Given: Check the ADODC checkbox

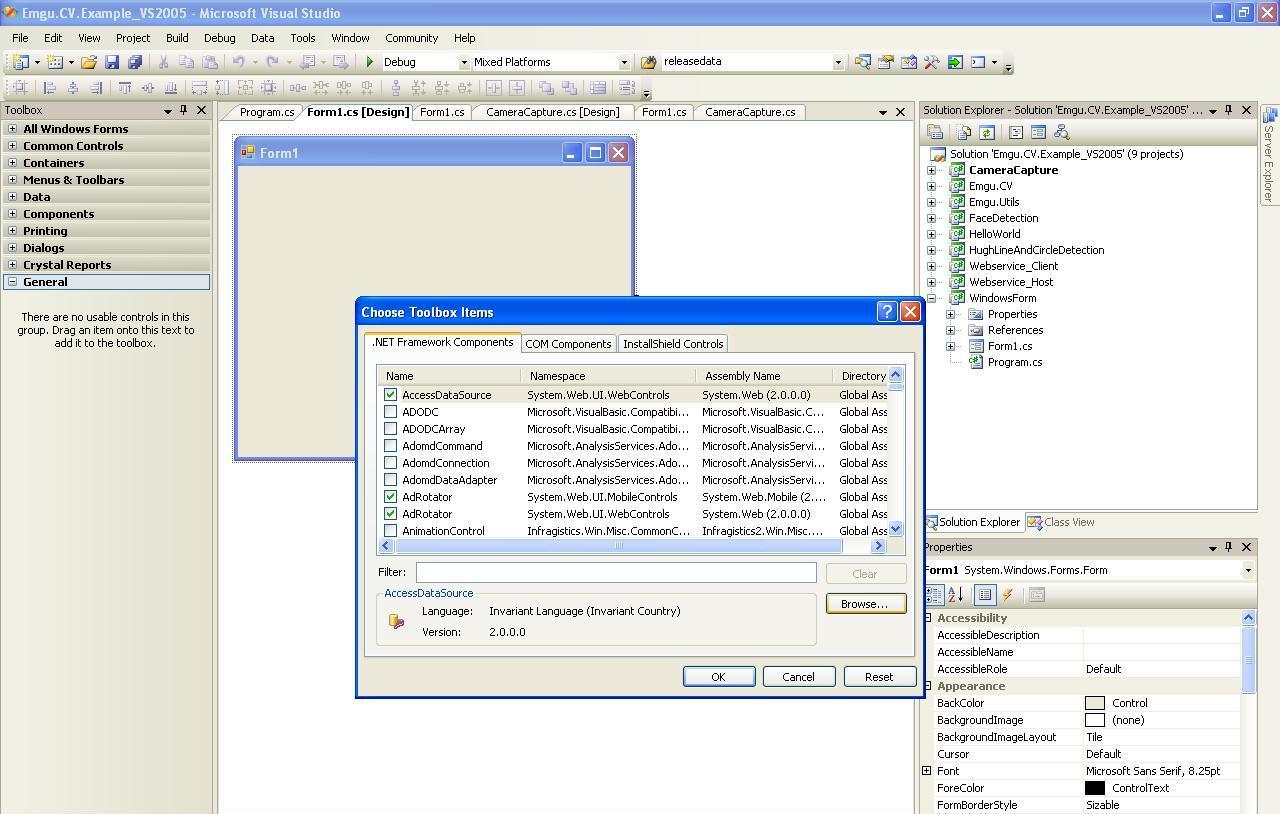Looking at the screenshot, I should [390, 412].
